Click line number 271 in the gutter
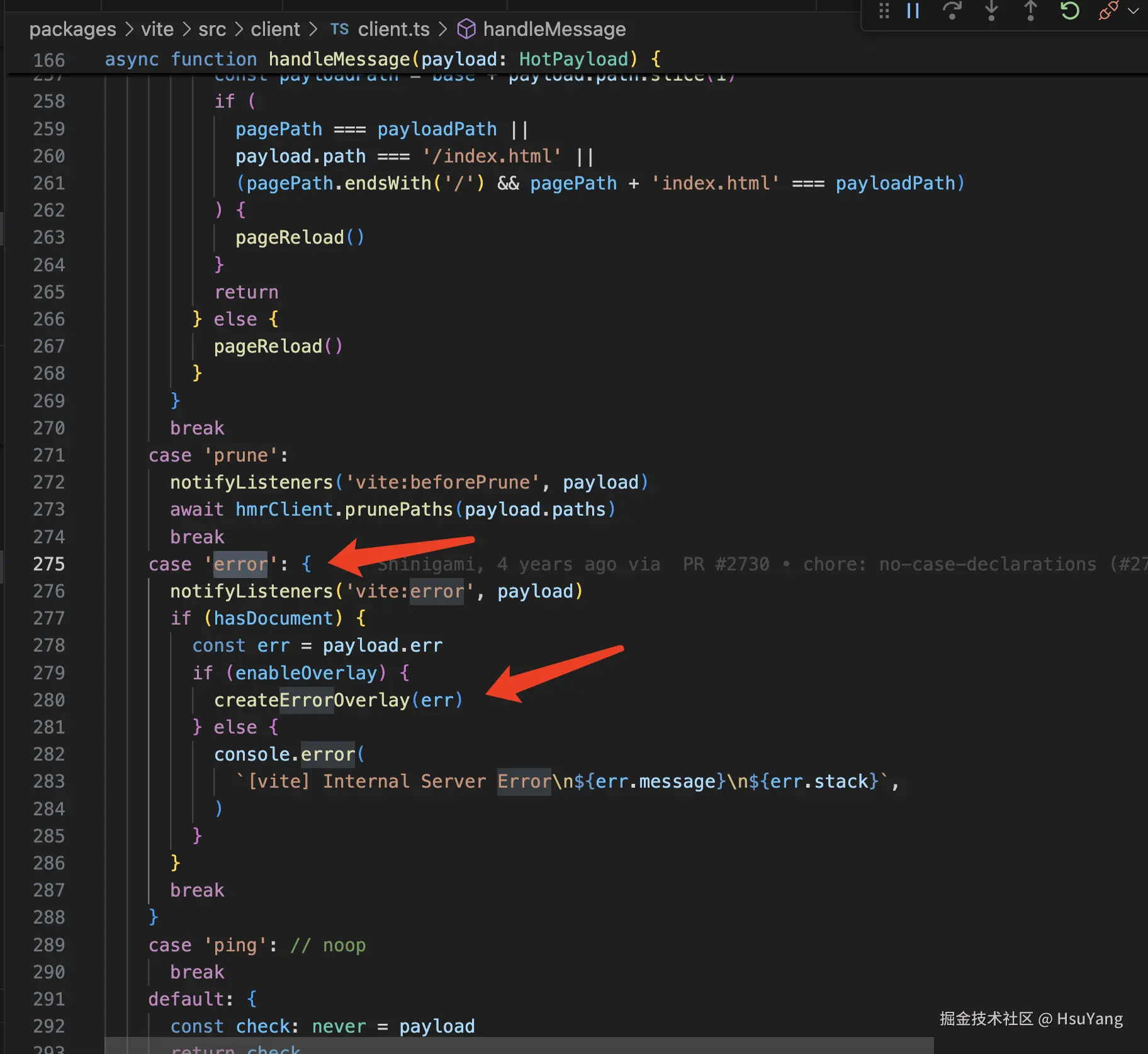Viewport: 1148px width, 1054px height. (x=49, y=455)
